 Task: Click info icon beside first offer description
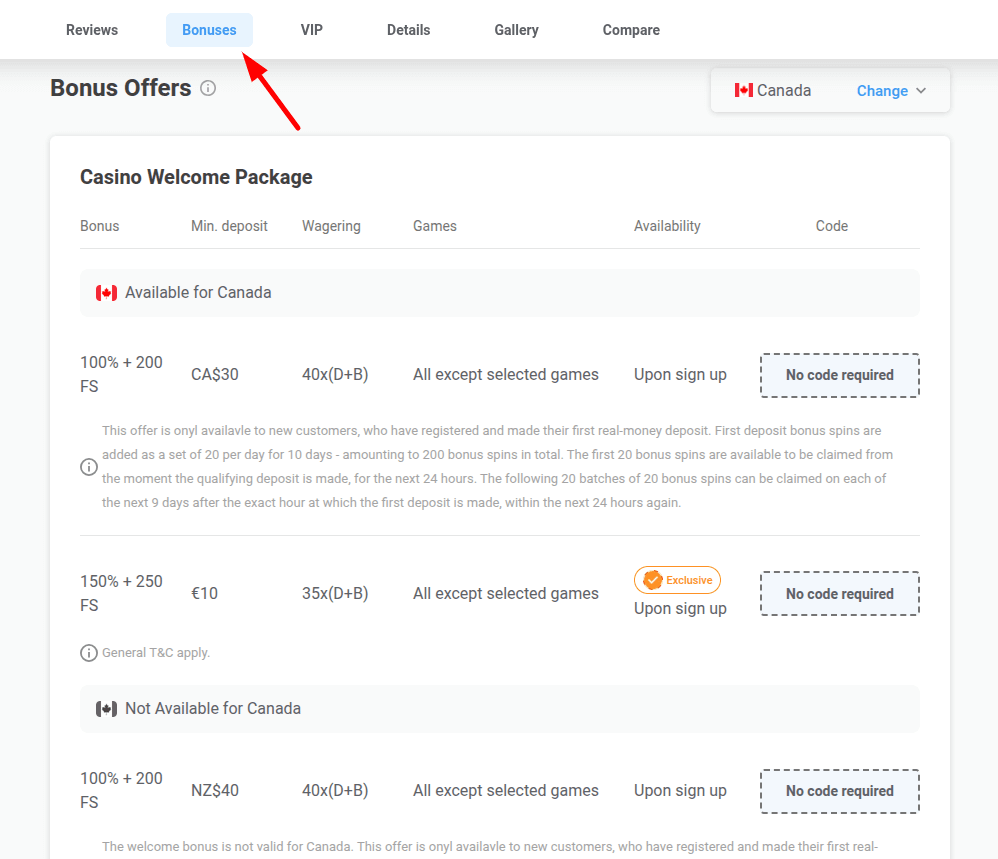point(89,467)
